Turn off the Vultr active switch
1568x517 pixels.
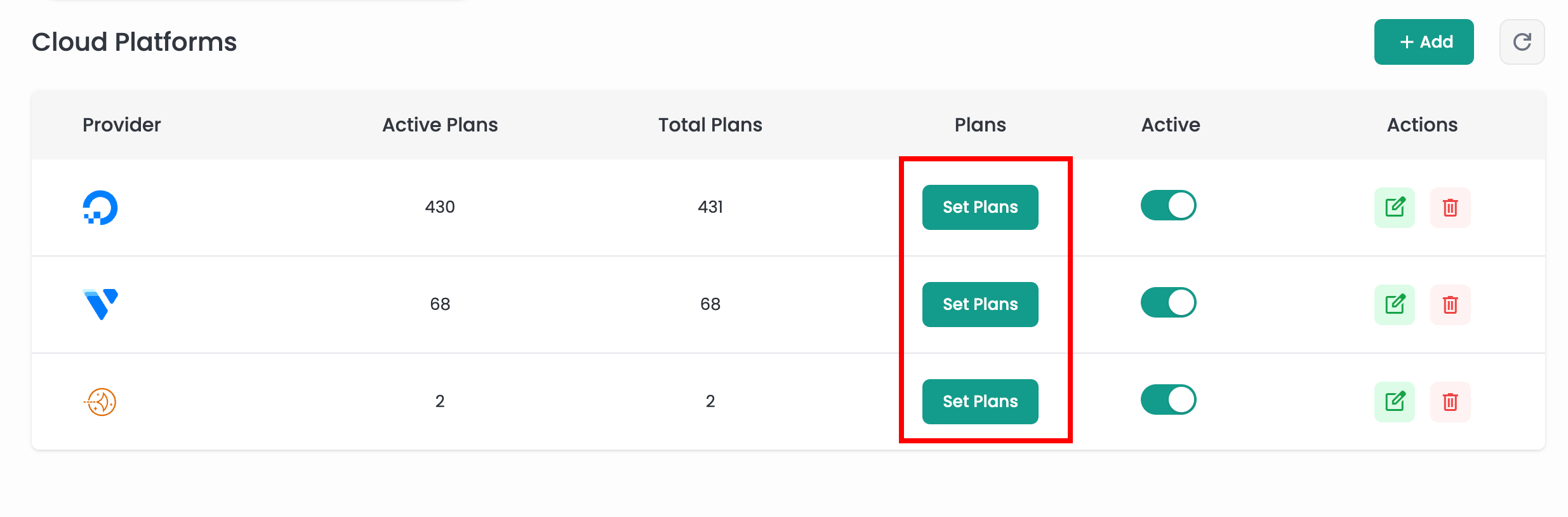[x=1168, y=303]
